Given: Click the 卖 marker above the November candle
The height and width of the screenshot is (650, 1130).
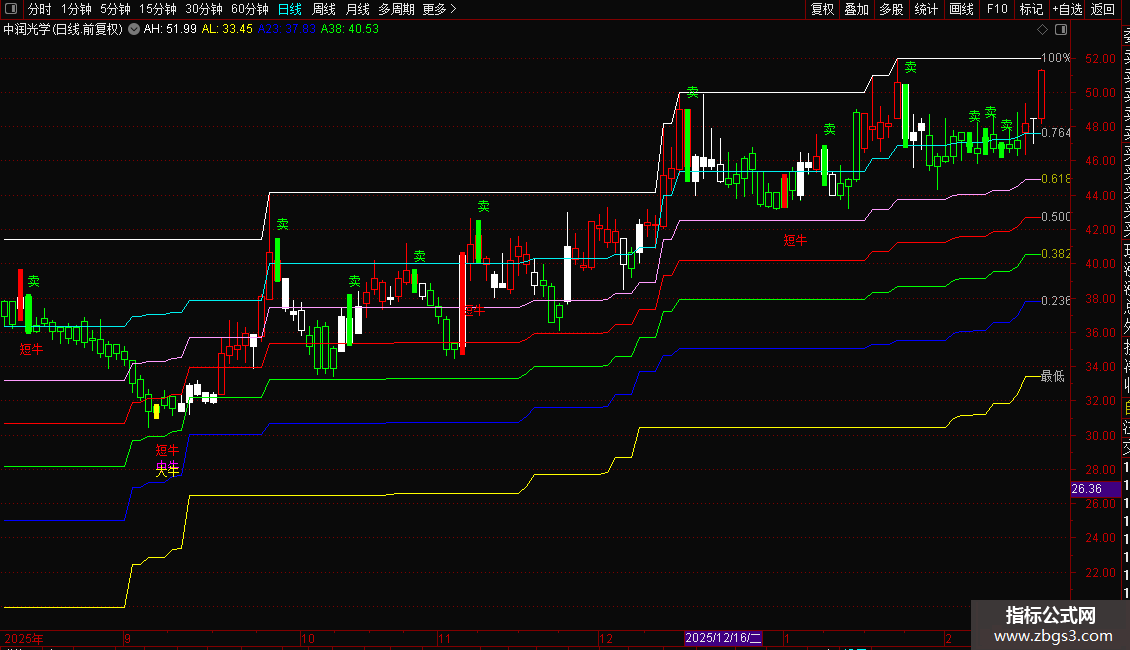Looking at the screenshot, I should click(x=484, y=206).
